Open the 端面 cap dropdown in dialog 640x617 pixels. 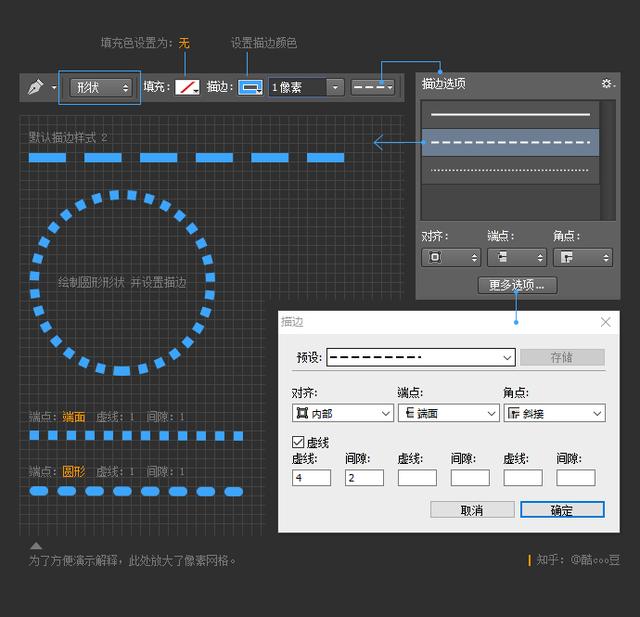(449, 413)
